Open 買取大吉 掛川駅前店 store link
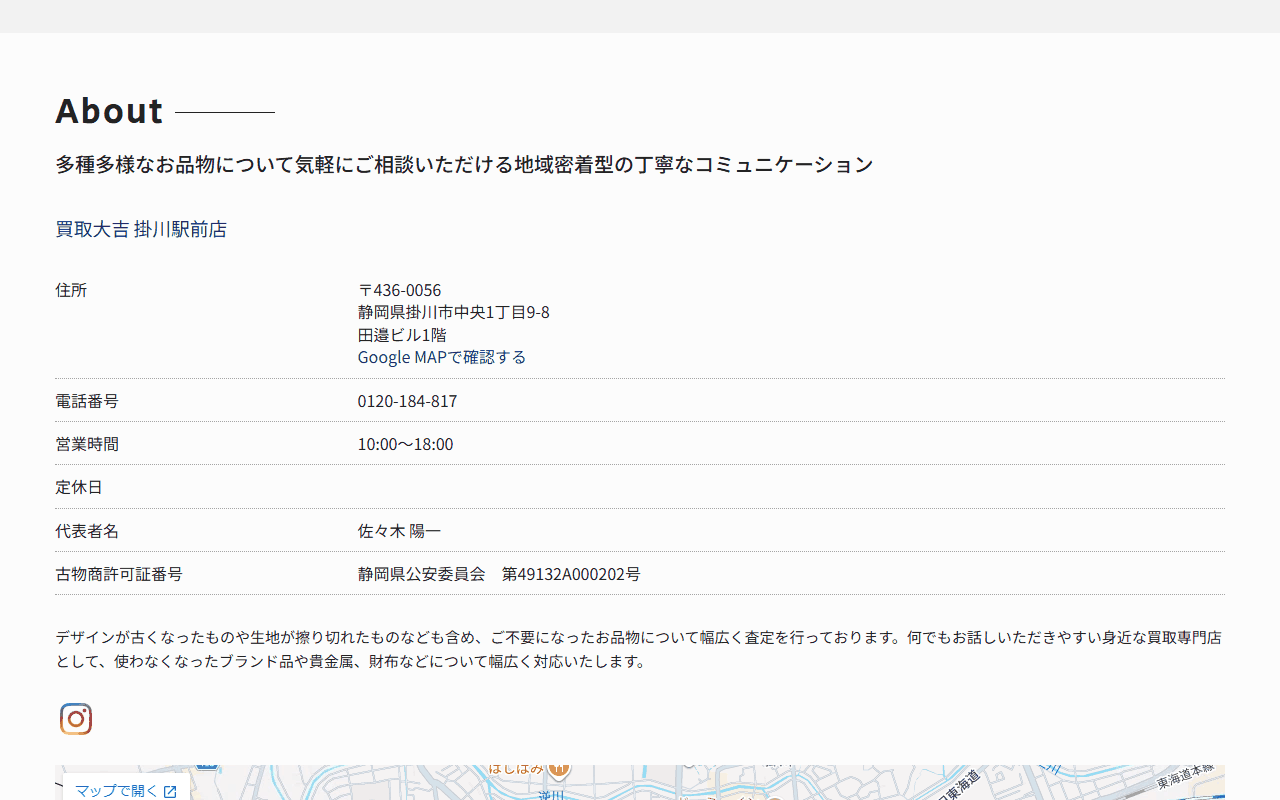Viewport: 1280px width, 800px height. [141, 229]
